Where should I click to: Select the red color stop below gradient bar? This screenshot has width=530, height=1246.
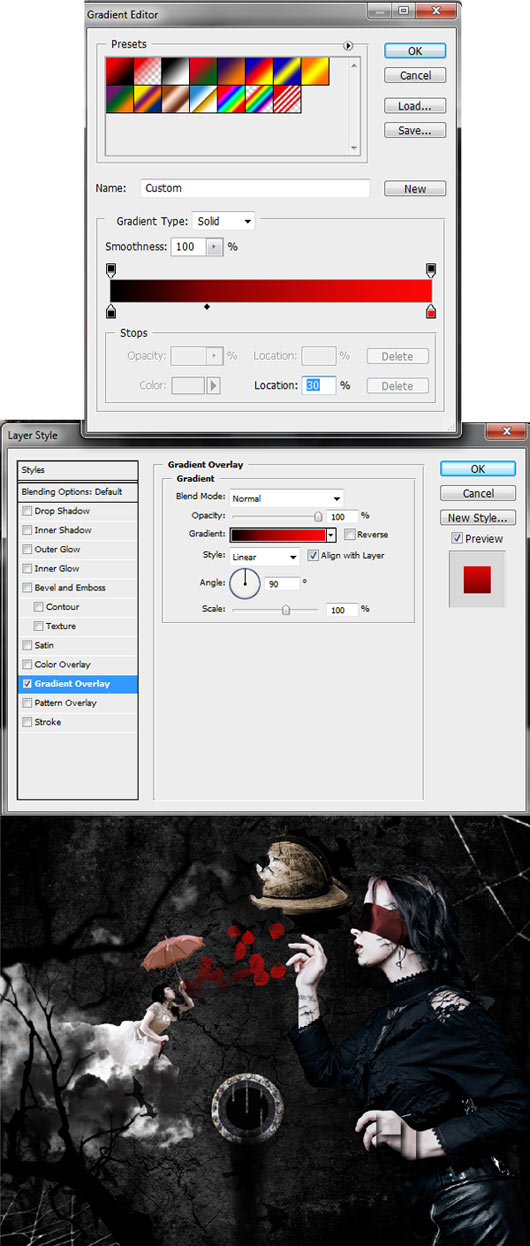(431, 312)
